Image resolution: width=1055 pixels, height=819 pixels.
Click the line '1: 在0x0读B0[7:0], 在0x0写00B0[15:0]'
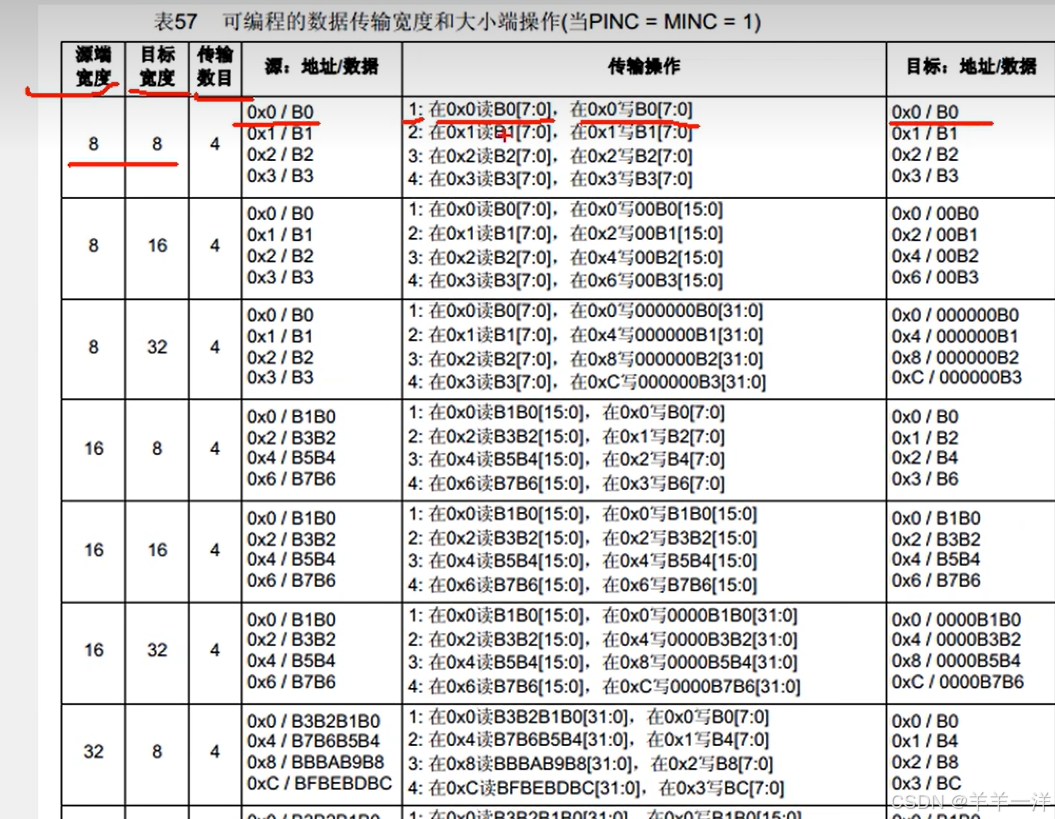pyautogui.click(x=565, y=210)
